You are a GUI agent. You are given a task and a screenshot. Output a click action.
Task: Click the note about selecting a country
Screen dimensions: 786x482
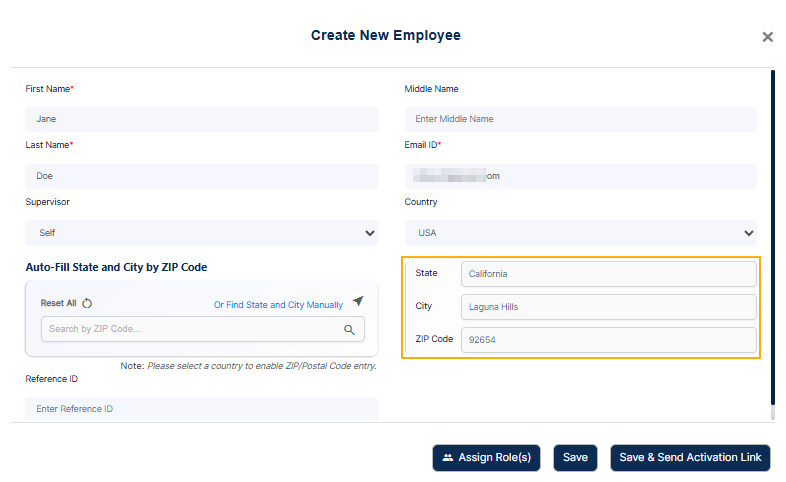pyautogui.click(x=249, y=366)
